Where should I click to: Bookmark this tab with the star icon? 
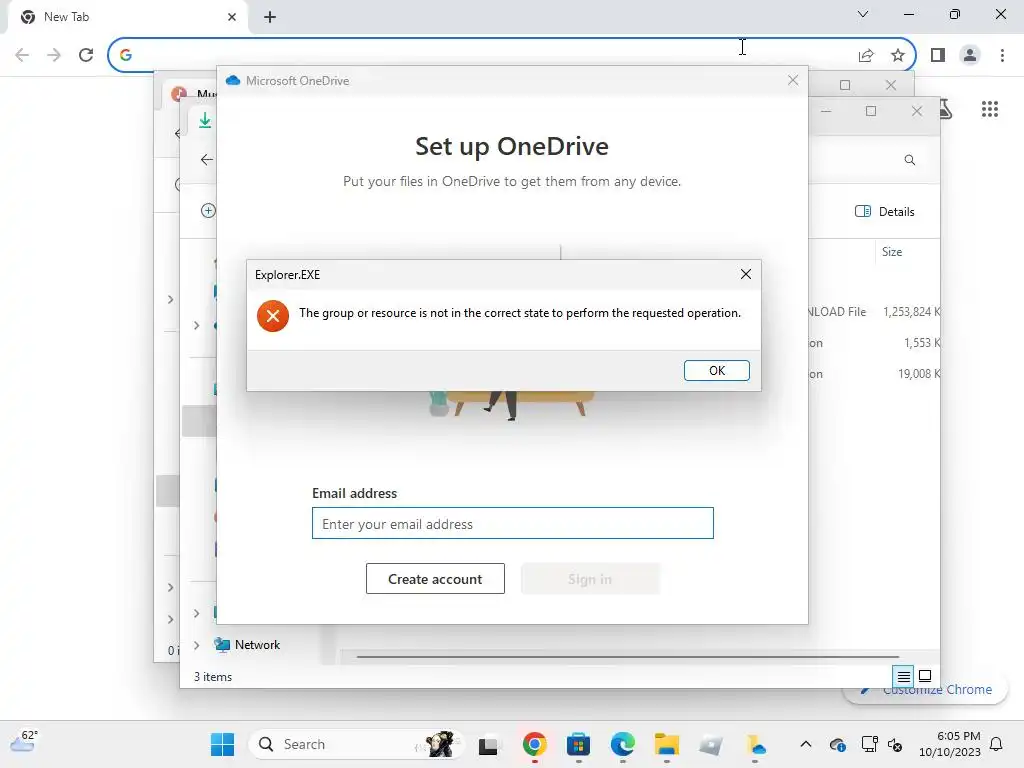[x=898, y=56]
